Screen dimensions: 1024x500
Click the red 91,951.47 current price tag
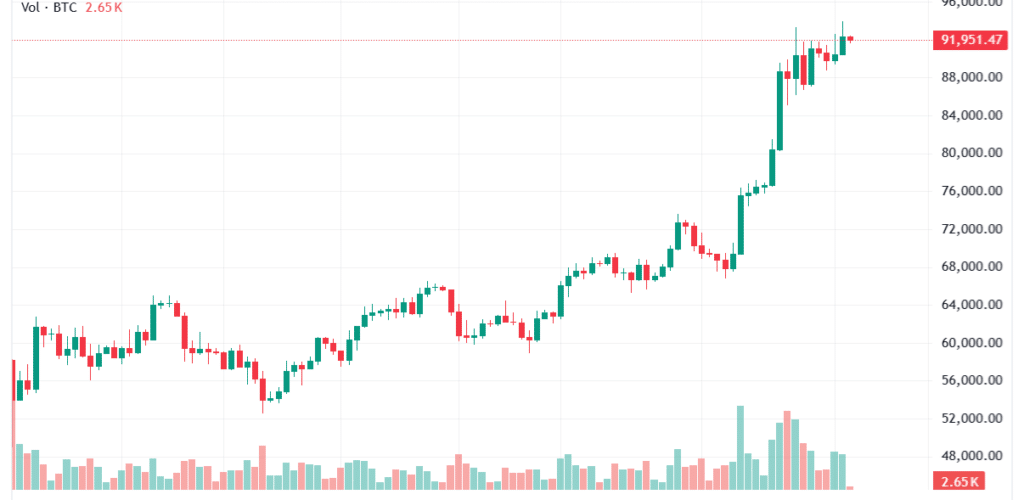970,40
